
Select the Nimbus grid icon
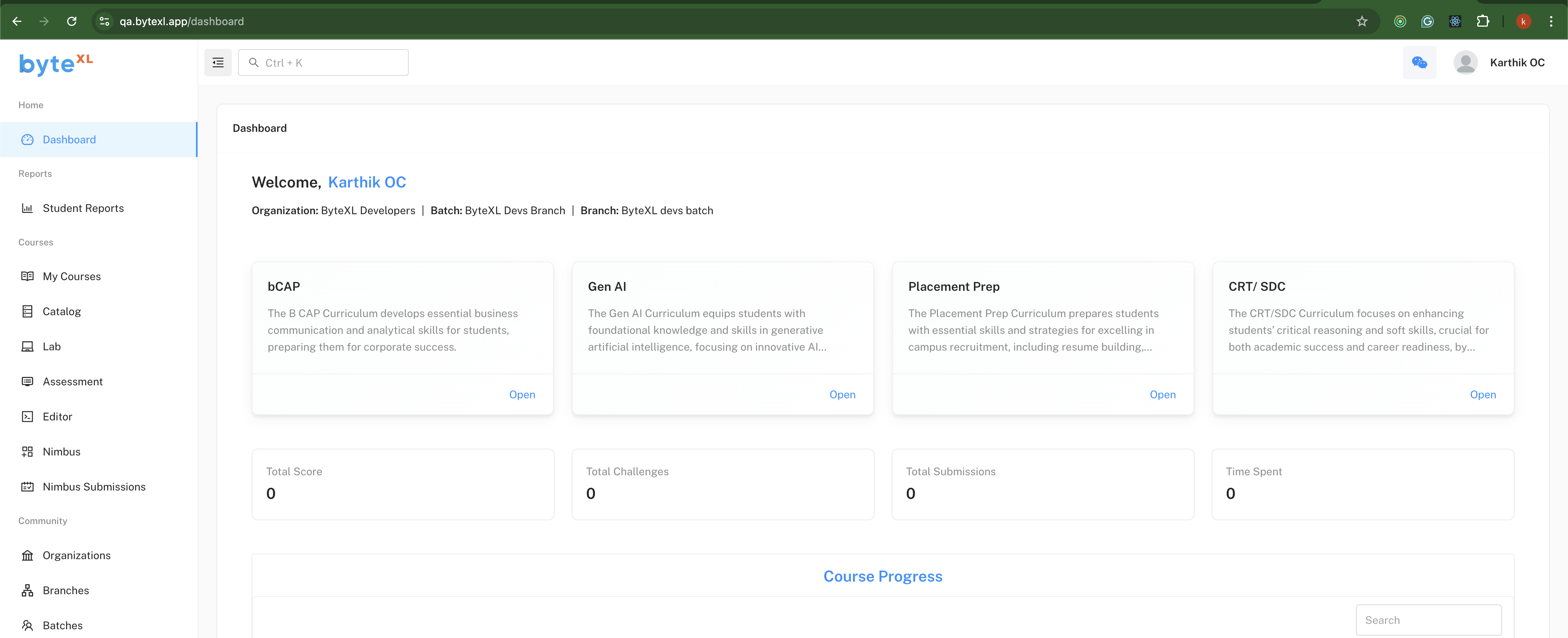tap(27, 452)
